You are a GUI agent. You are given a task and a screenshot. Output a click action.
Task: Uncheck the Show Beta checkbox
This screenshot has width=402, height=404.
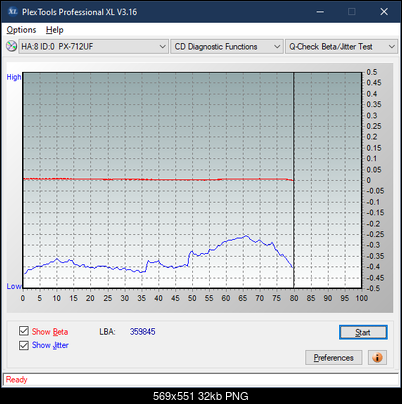[x=23, y=331]
